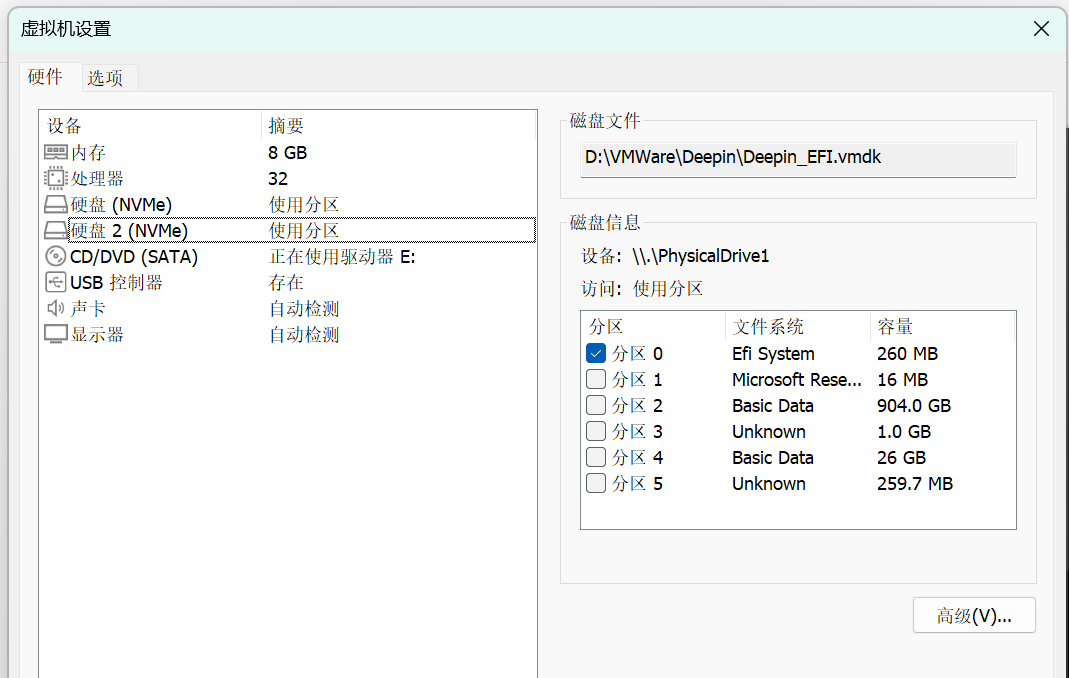Click the 自动检测 summary for 显示器
This screenshot has width=1069, height=678.
303,334
